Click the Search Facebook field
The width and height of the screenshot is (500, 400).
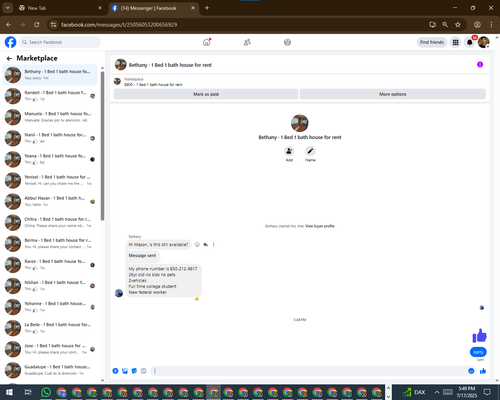[x=60, y=42]
